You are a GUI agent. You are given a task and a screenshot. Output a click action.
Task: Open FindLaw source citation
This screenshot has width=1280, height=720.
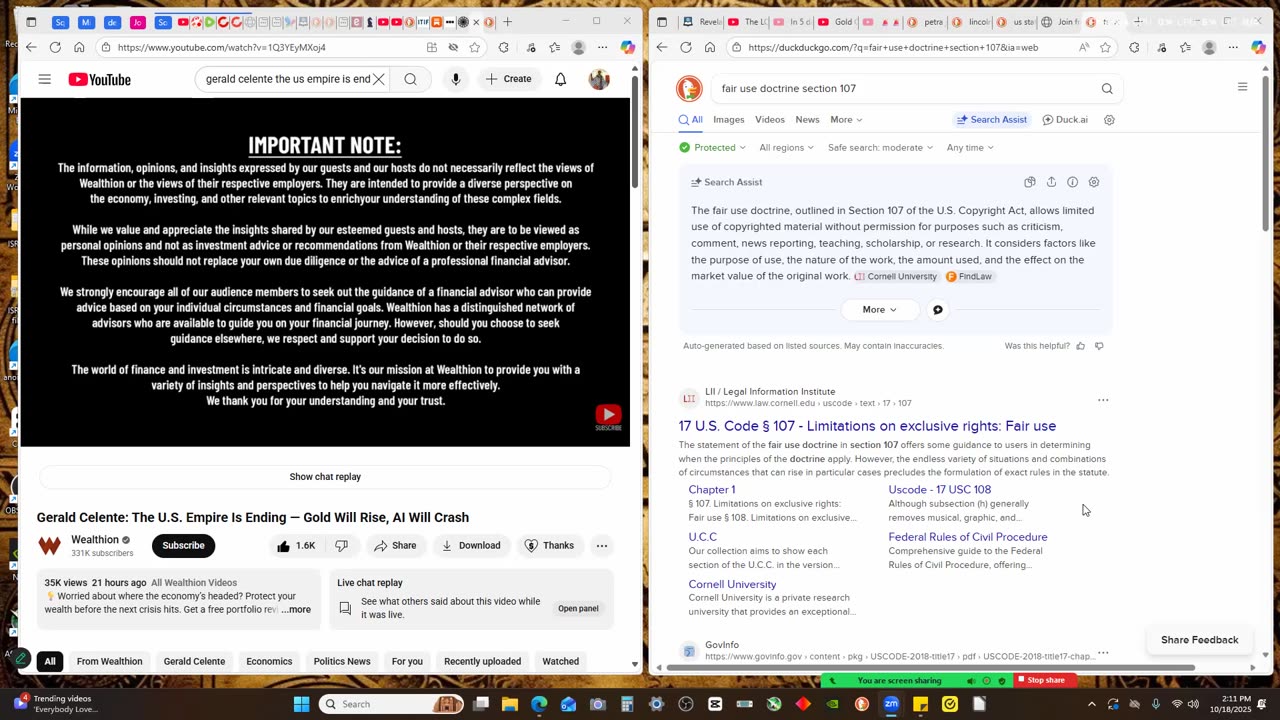tap(969, 276)
